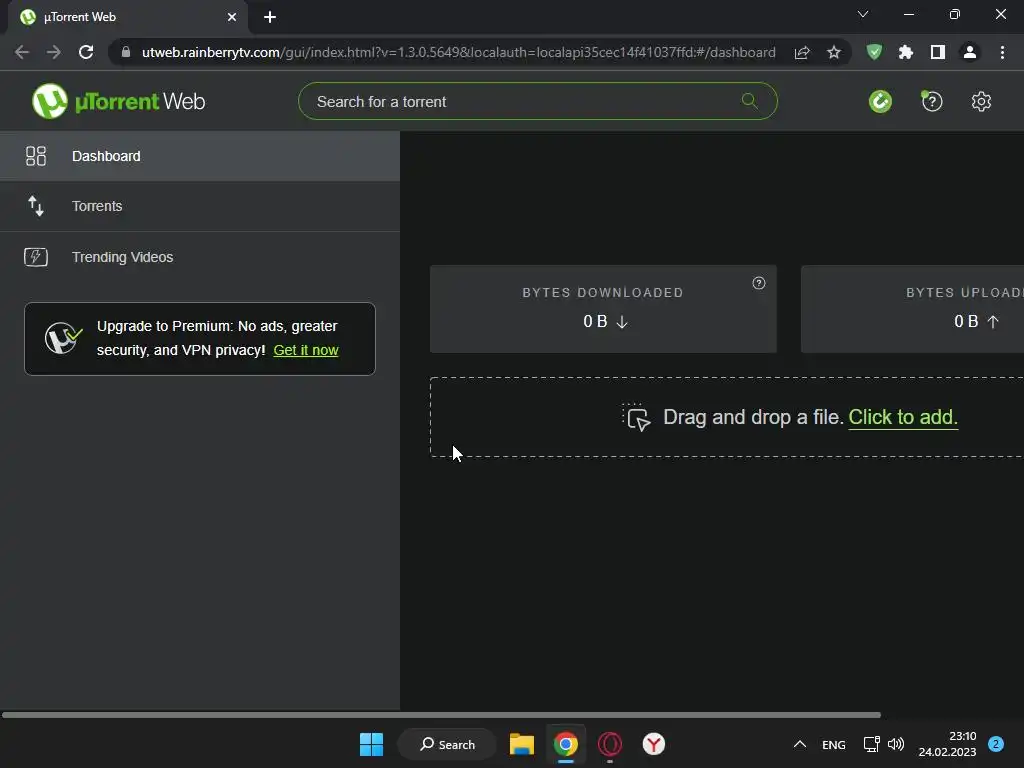Bookmark the page with the star icon
This screenshot has height=768, width=1024.
[x=833, y=52]
